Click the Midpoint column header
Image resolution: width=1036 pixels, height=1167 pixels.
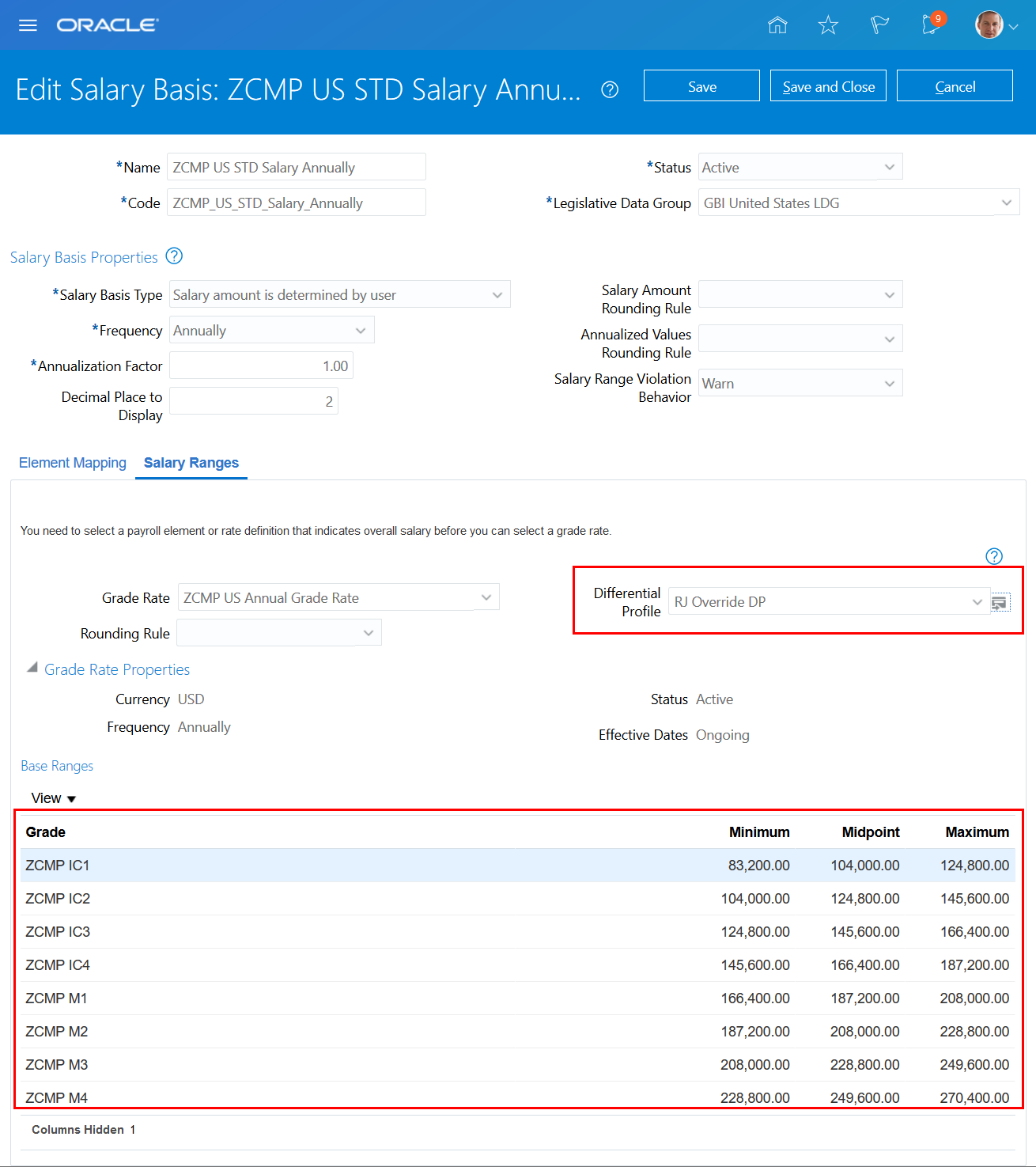(x=871, y=832)
